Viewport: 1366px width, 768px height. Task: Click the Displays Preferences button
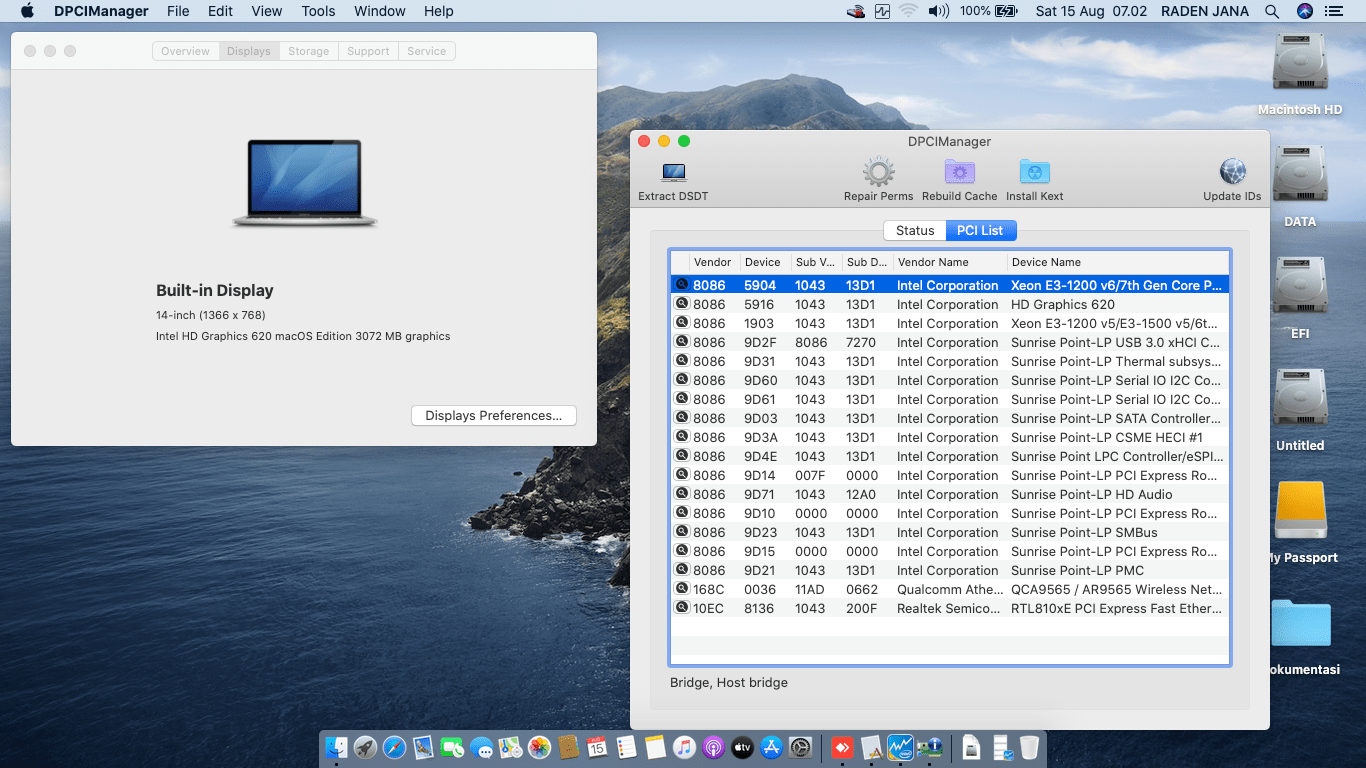(493, 415)
